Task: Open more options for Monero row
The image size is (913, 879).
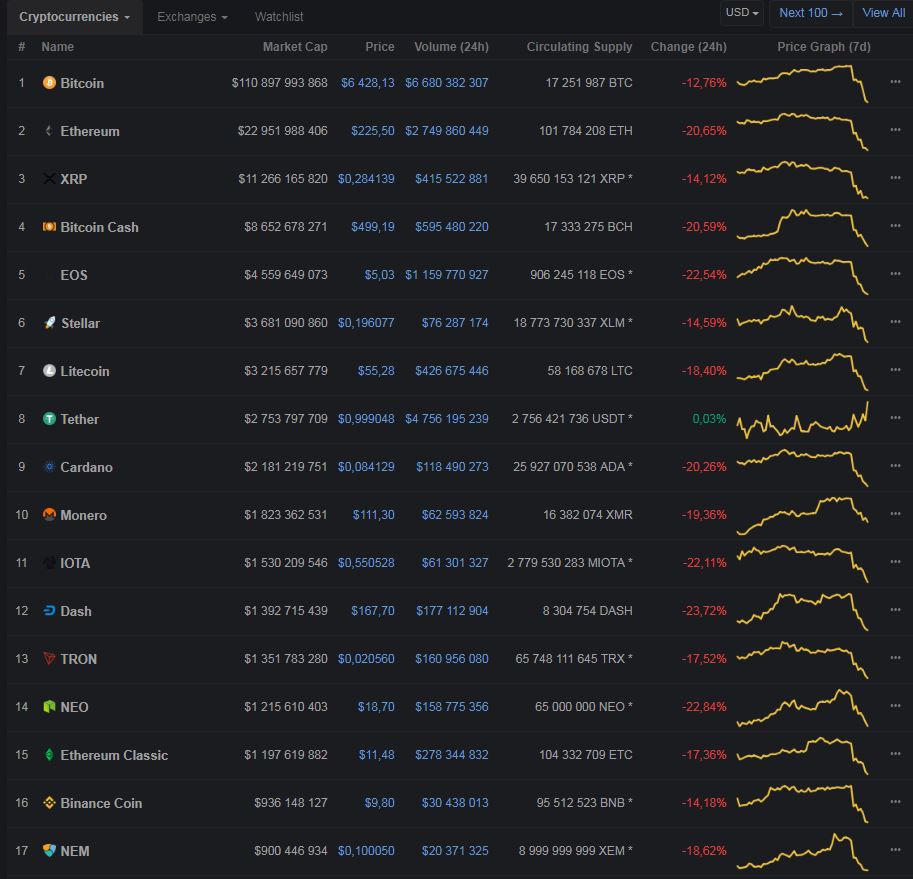Action: 896,514
